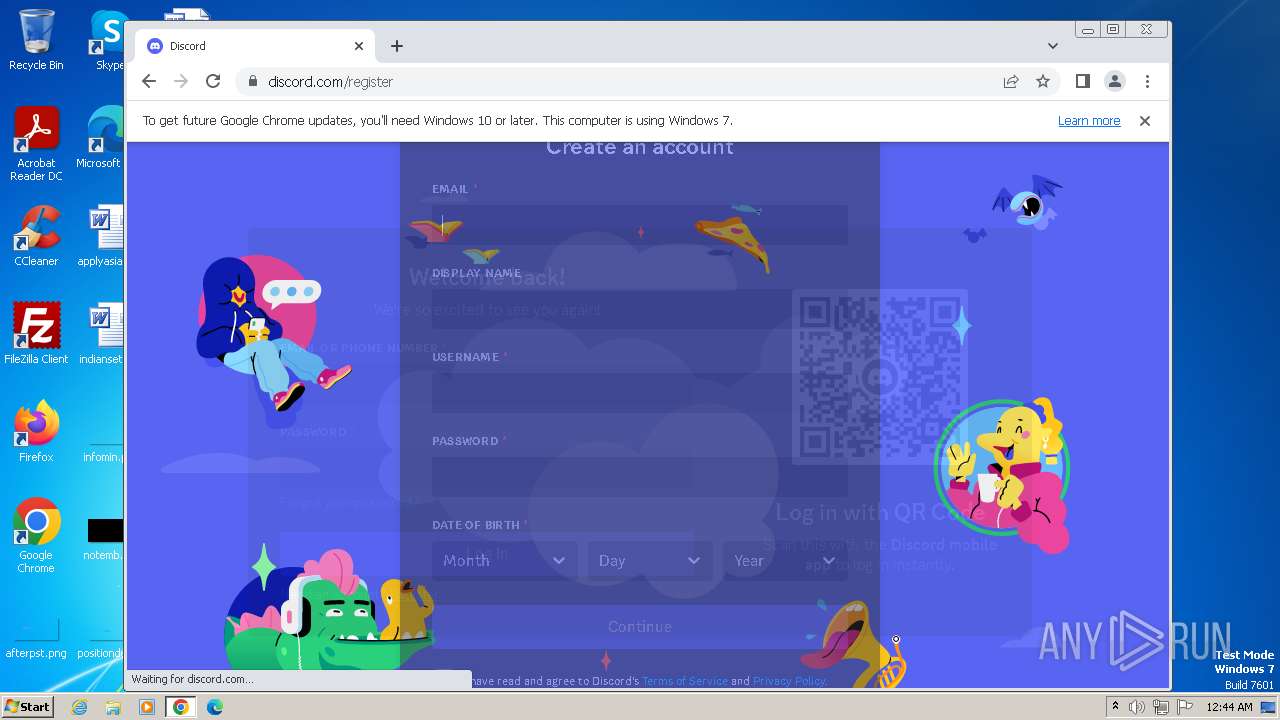Open the Year birth date dropdown
This screenshot has height=720, width=1280.
[x=785, y=561]
